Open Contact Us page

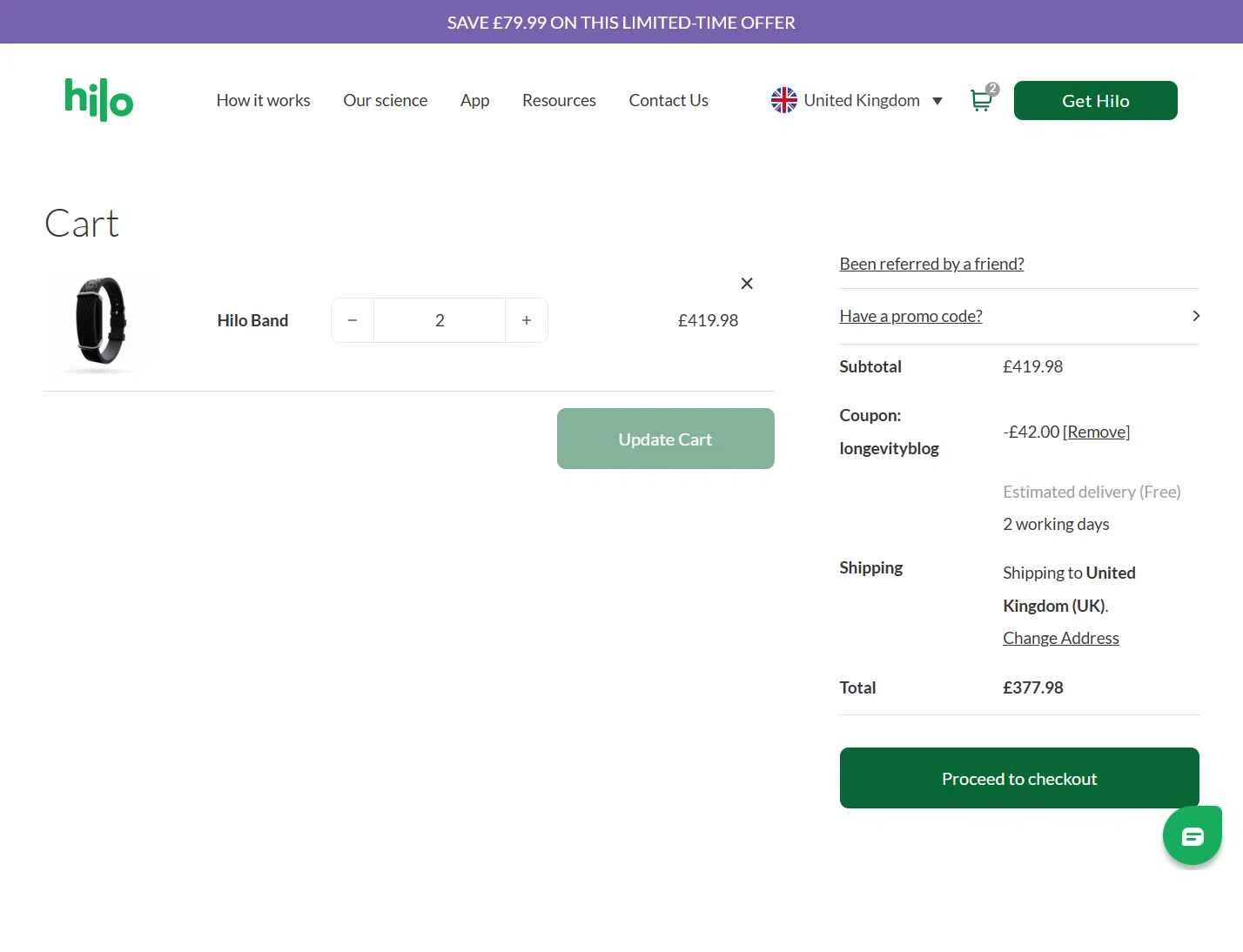[x=669, y=100]
